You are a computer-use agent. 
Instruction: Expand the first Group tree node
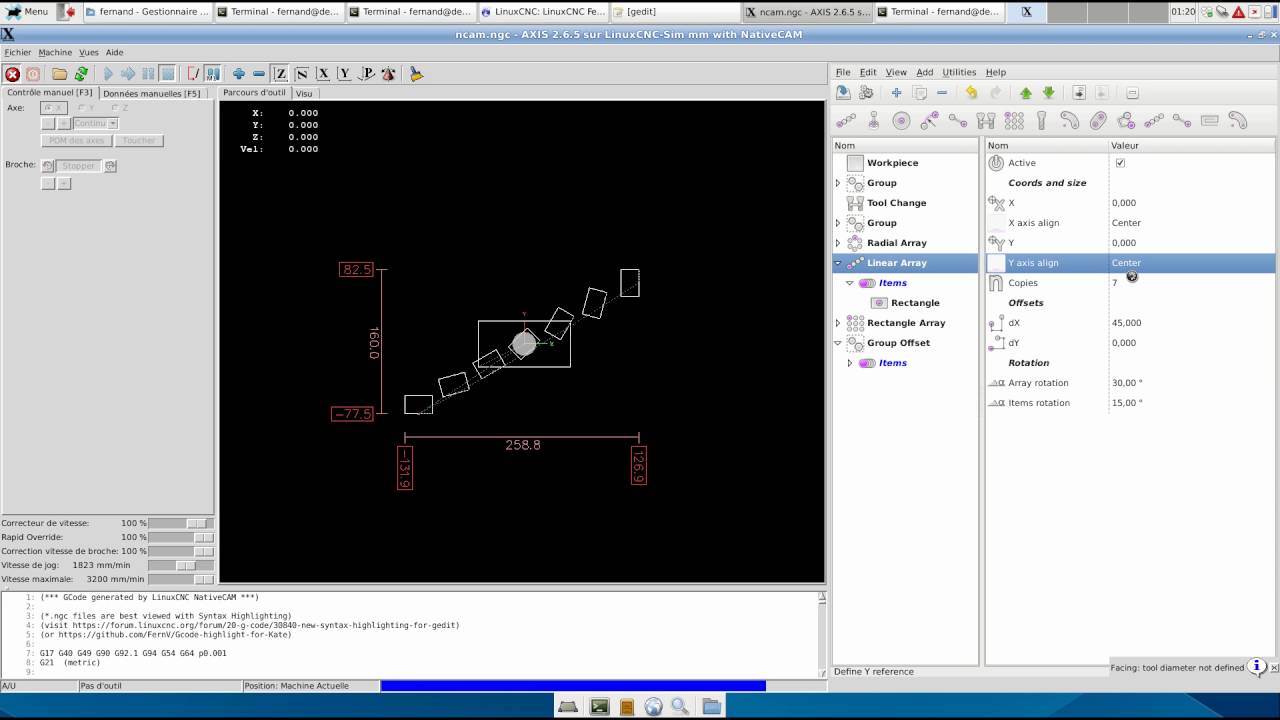(838, 183)
